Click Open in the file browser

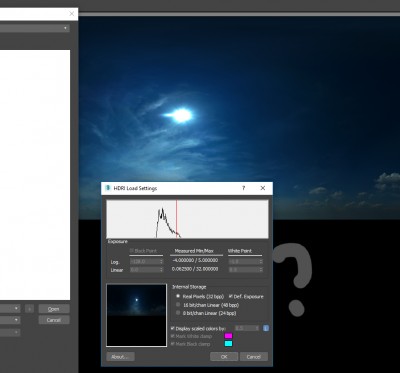pos(54,309)
